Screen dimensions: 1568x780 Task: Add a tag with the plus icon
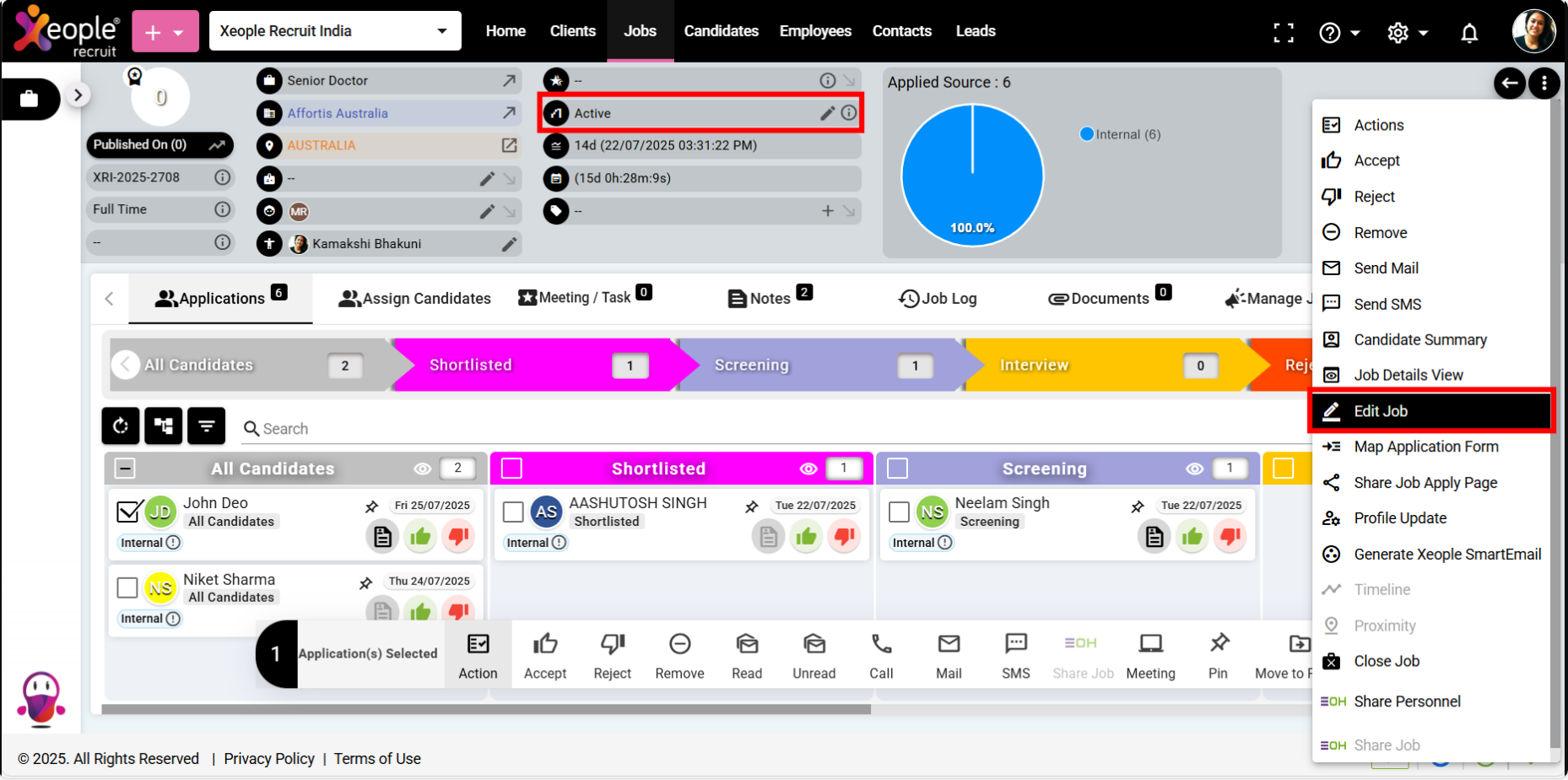coord(828,211)
